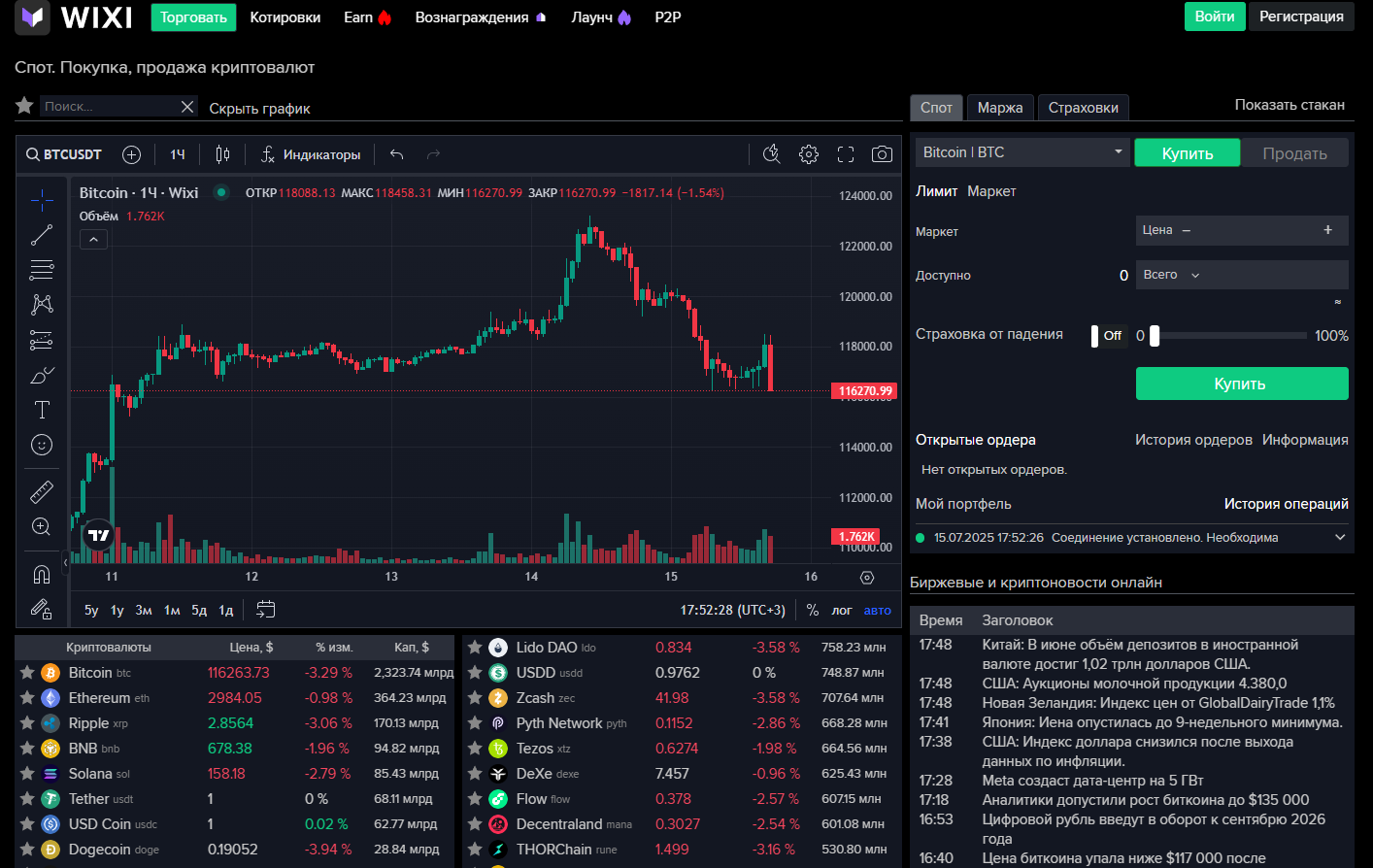Enter fullscreen chart mode

coord(846,154)
